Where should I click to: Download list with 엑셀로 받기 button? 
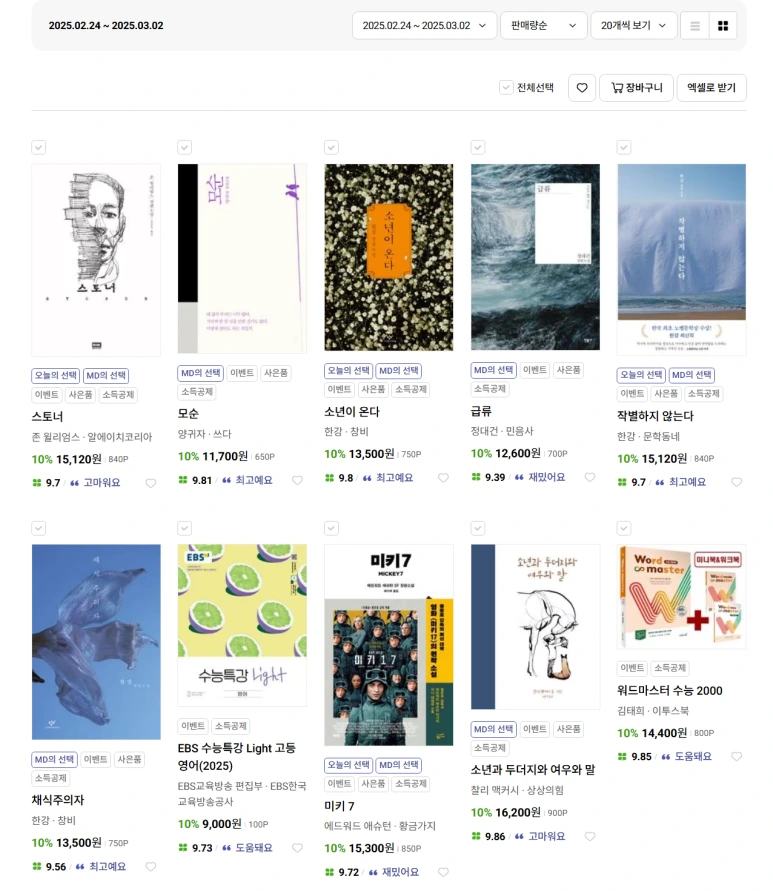[x=712, y=88]
